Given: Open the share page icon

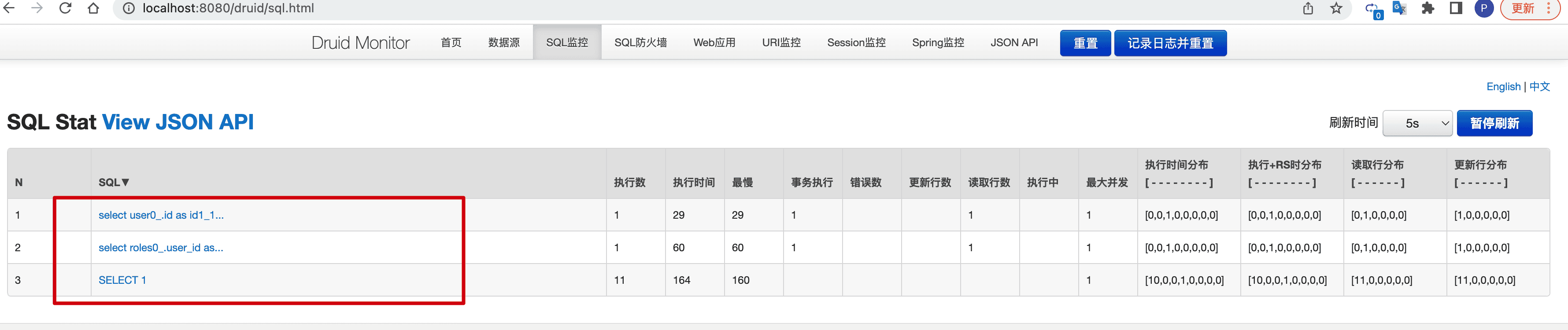Looking at the screenshot, I should 1308,8.
